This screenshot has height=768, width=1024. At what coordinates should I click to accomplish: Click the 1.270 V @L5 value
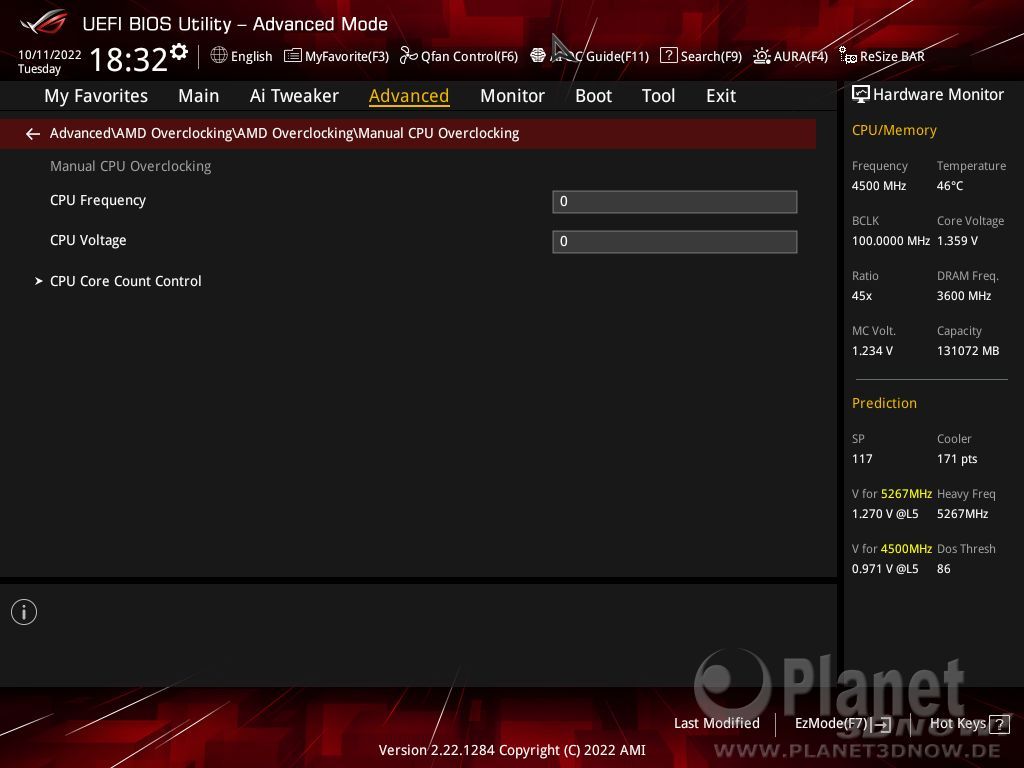[x=885, y=514]
